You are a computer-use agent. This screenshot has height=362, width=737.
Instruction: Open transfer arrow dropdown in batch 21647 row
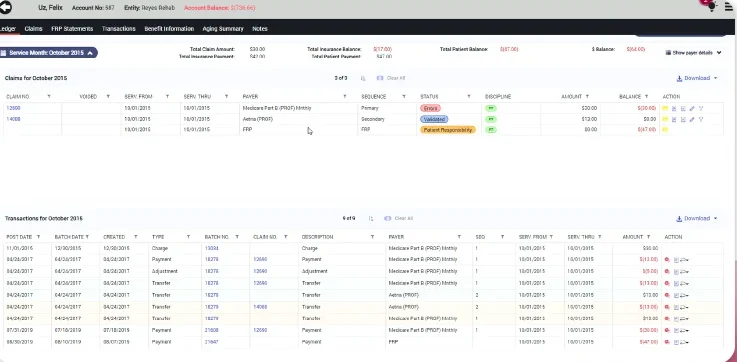(x=684, y=342)
